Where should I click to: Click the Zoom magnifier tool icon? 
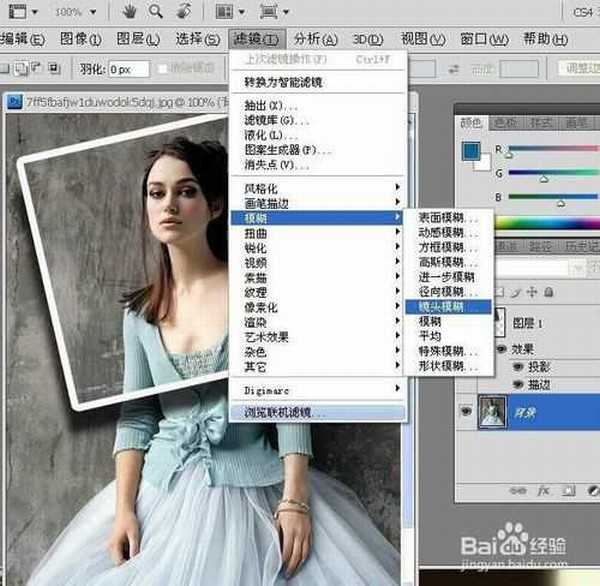tap(156, 12)
